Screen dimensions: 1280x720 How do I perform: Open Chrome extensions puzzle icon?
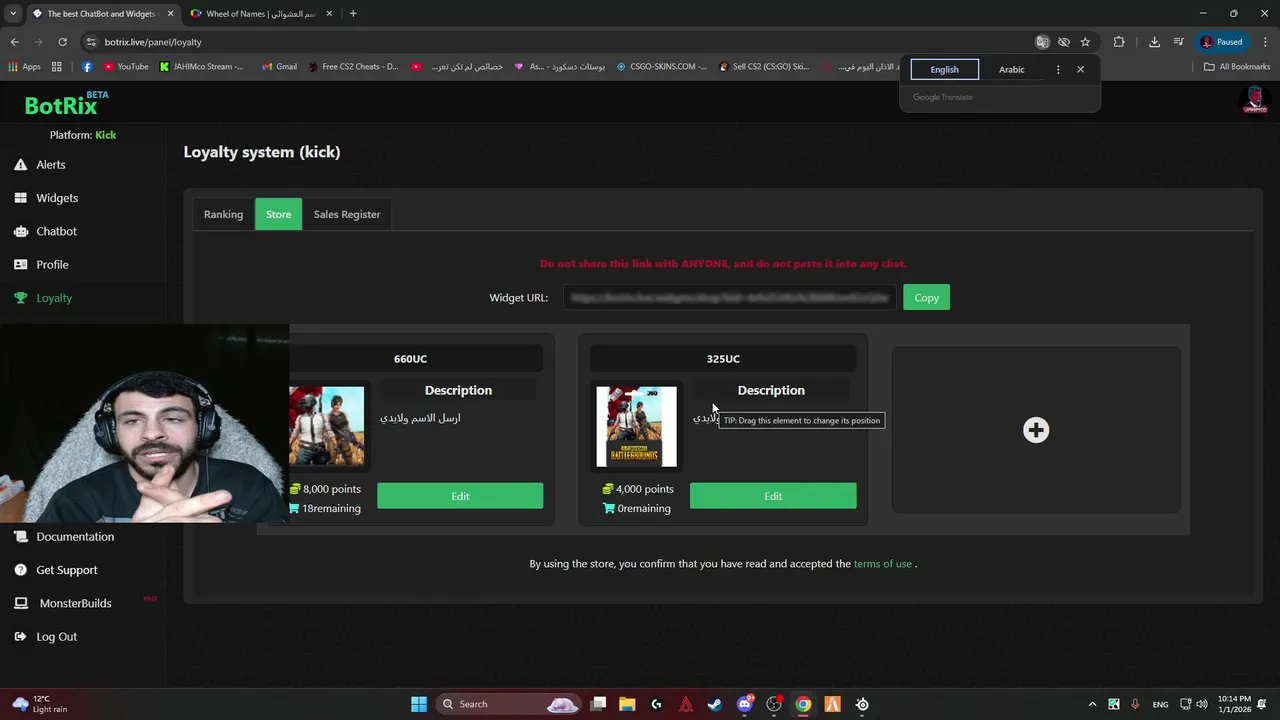click(1118, 42)
